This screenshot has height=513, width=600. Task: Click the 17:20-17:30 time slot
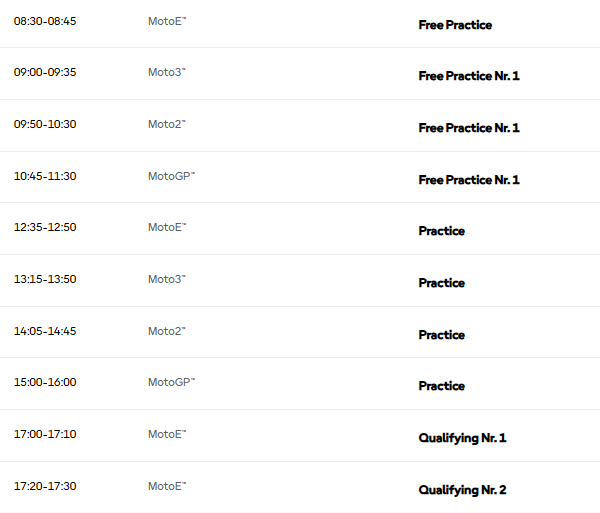[45, 486]
